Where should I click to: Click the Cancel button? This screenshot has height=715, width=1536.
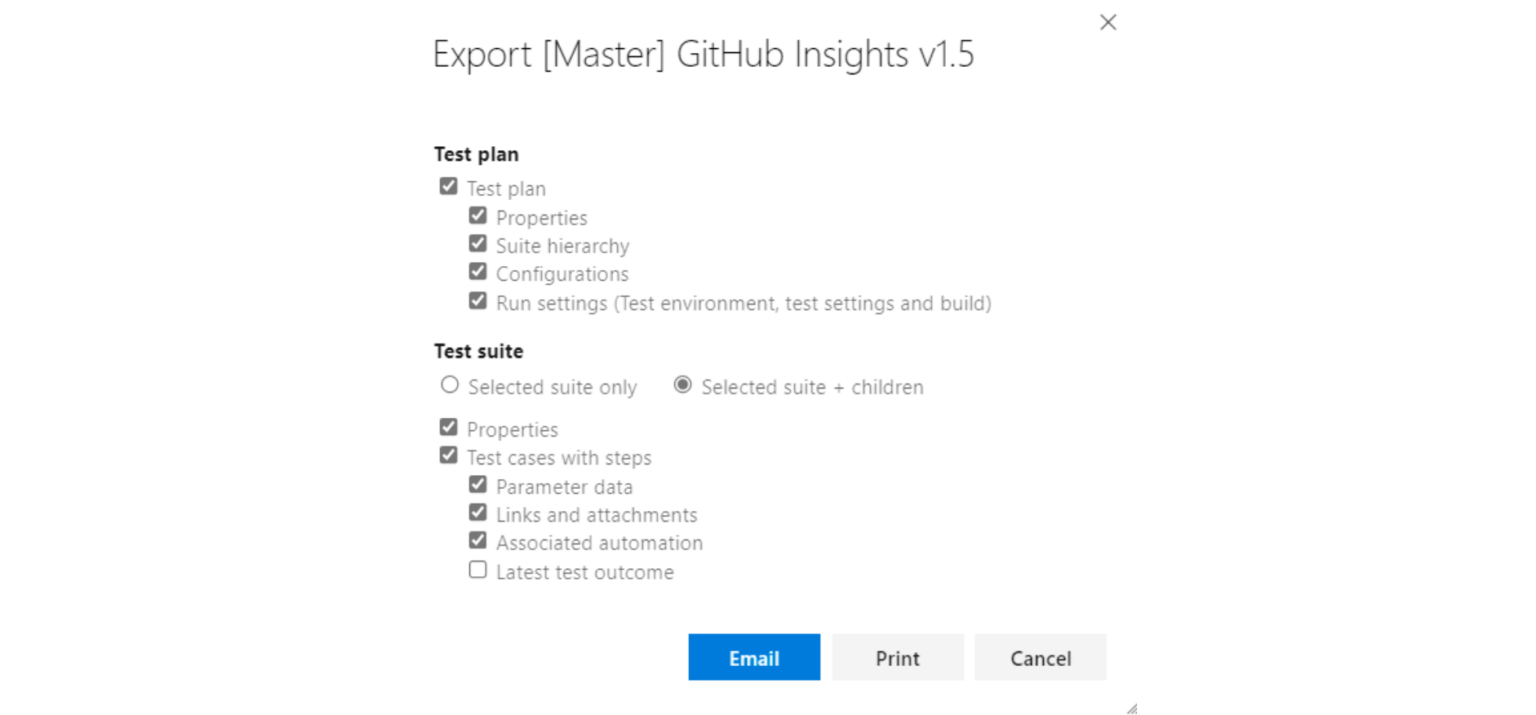[x=1040, y=657]
